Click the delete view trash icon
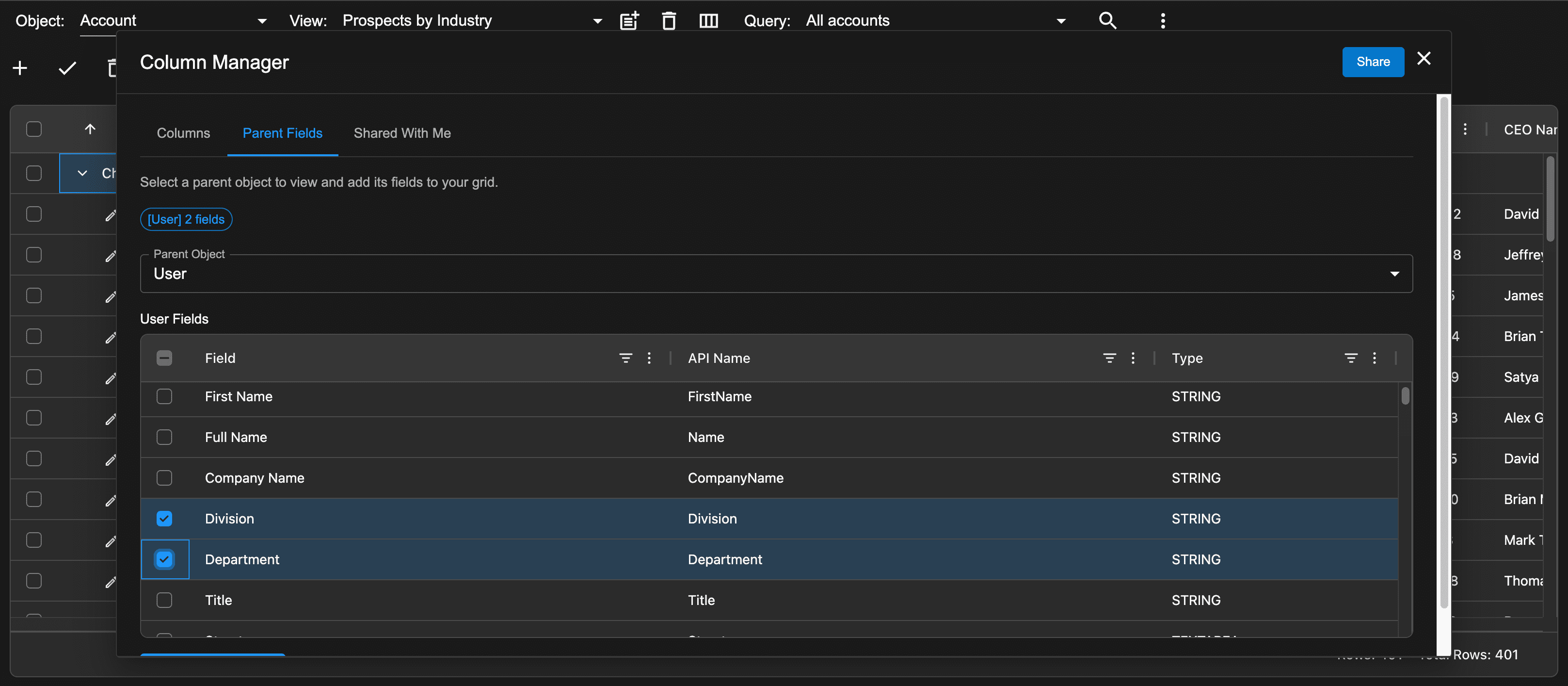The image size is (1568, 686). 668,21
